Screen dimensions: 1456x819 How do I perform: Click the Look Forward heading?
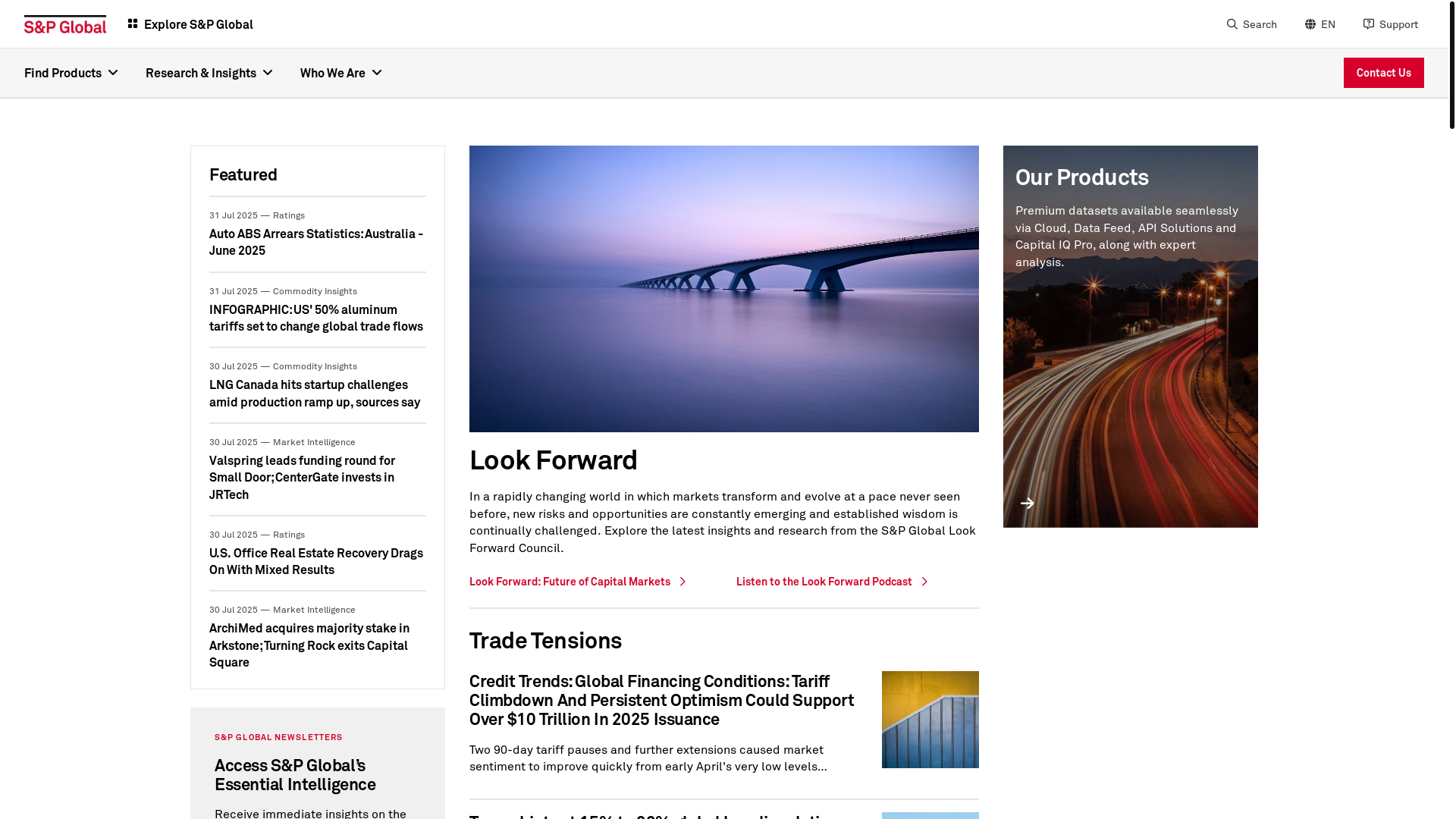[x=554, y=460]
